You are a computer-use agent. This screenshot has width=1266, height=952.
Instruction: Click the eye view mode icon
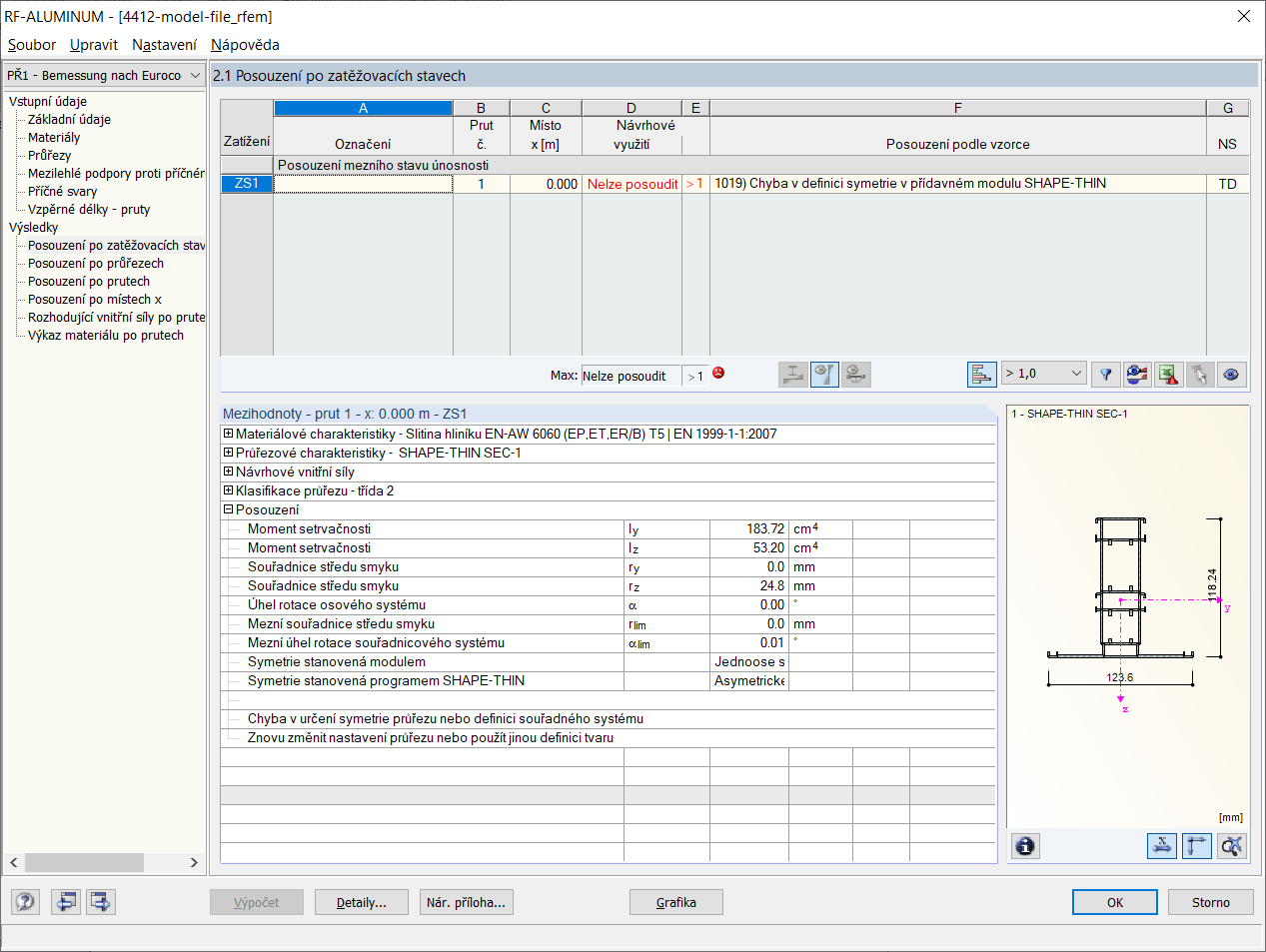tap(1231, 375)
